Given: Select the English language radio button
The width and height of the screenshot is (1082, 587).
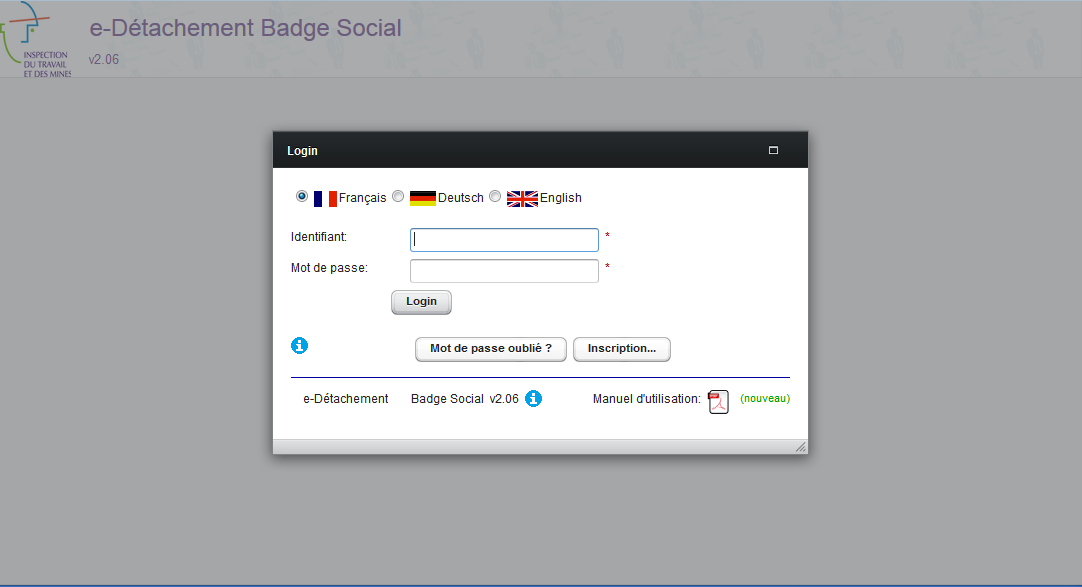Looking at the screenshot, I should coord(495,197).
